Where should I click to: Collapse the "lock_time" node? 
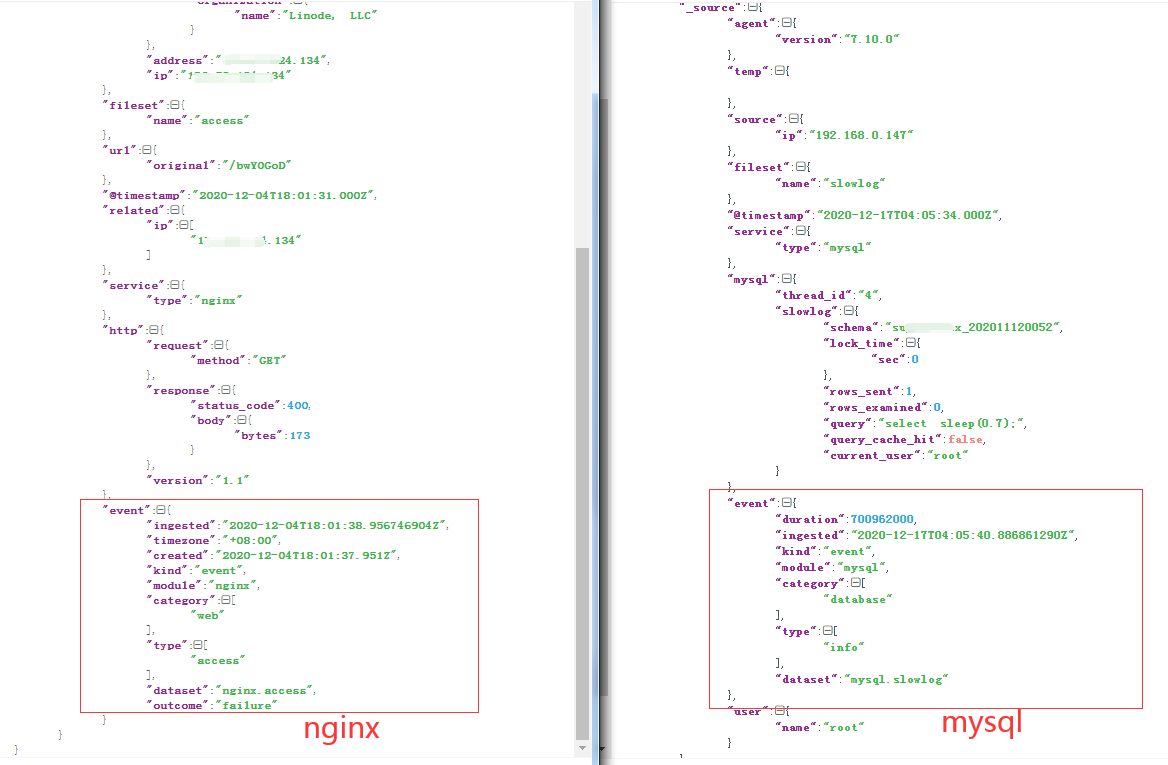pyautogui.click(x=911, y=343)
